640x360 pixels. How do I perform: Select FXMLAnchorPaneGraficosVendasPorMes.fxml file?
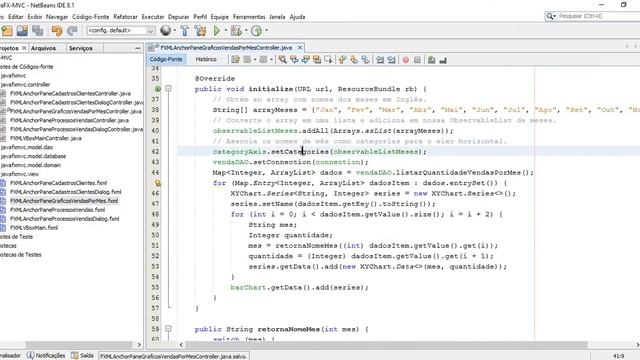coord(64,201)
